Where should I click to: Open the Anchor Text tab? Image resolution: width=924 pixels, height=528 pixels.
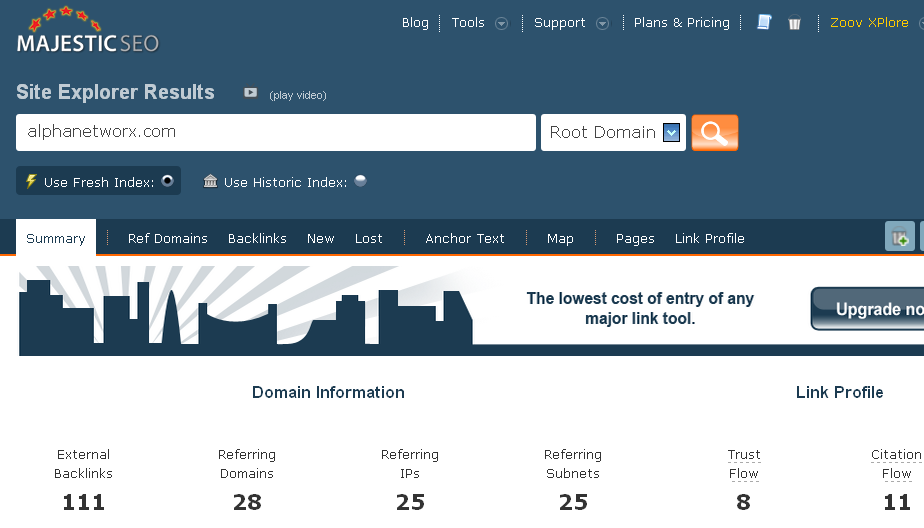[x=465, y=238]
